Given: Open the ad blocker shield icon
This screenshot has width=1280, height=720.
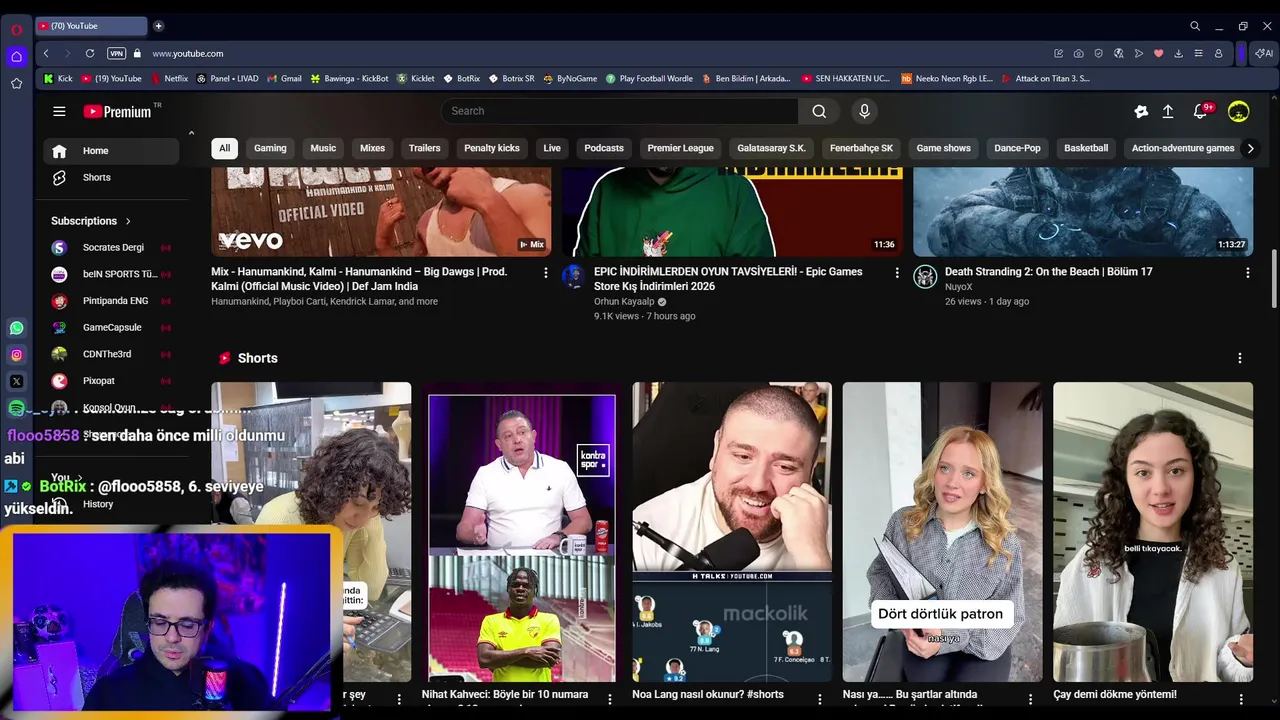Looking at the screenshot, I should tap(1098, 53).
